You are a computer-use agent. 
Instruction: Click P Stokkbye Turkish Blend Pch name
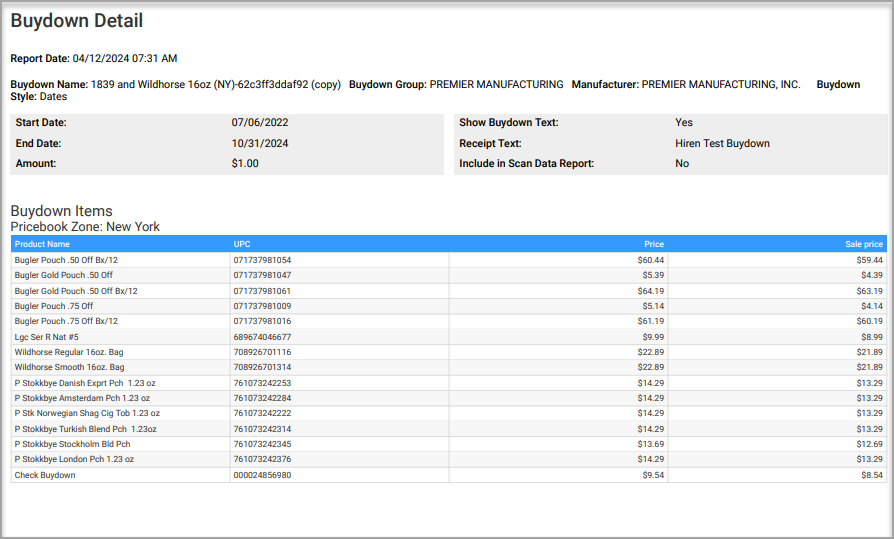click(x=86, y=429)
